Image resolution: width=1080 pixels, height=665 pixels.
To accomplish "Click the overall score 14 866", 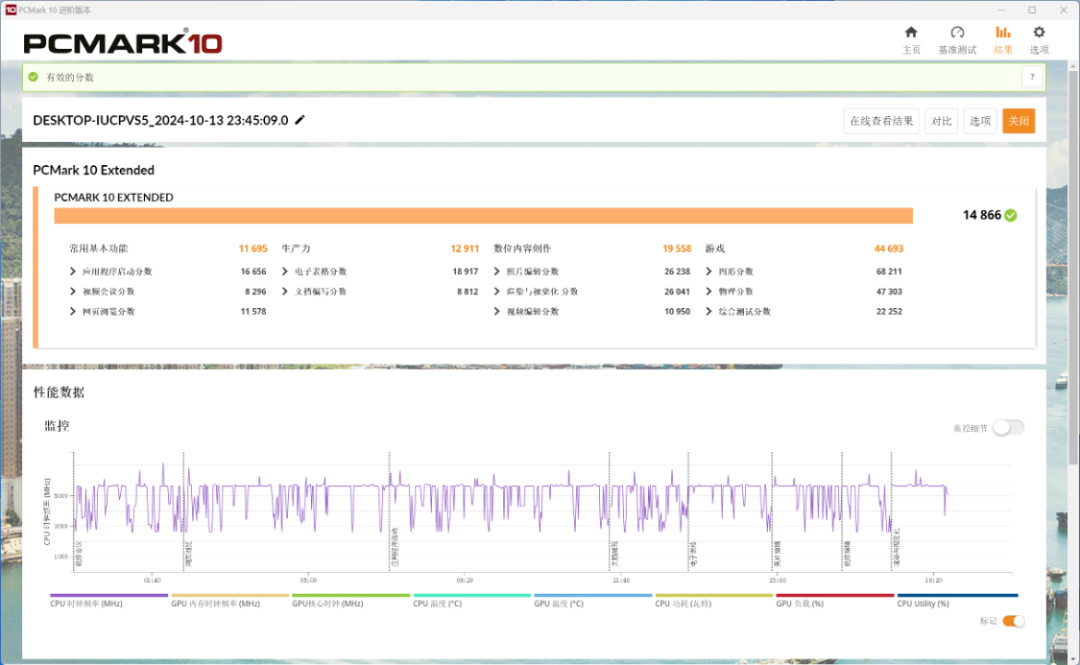I will pyautogui.click(x=982, y=215).
